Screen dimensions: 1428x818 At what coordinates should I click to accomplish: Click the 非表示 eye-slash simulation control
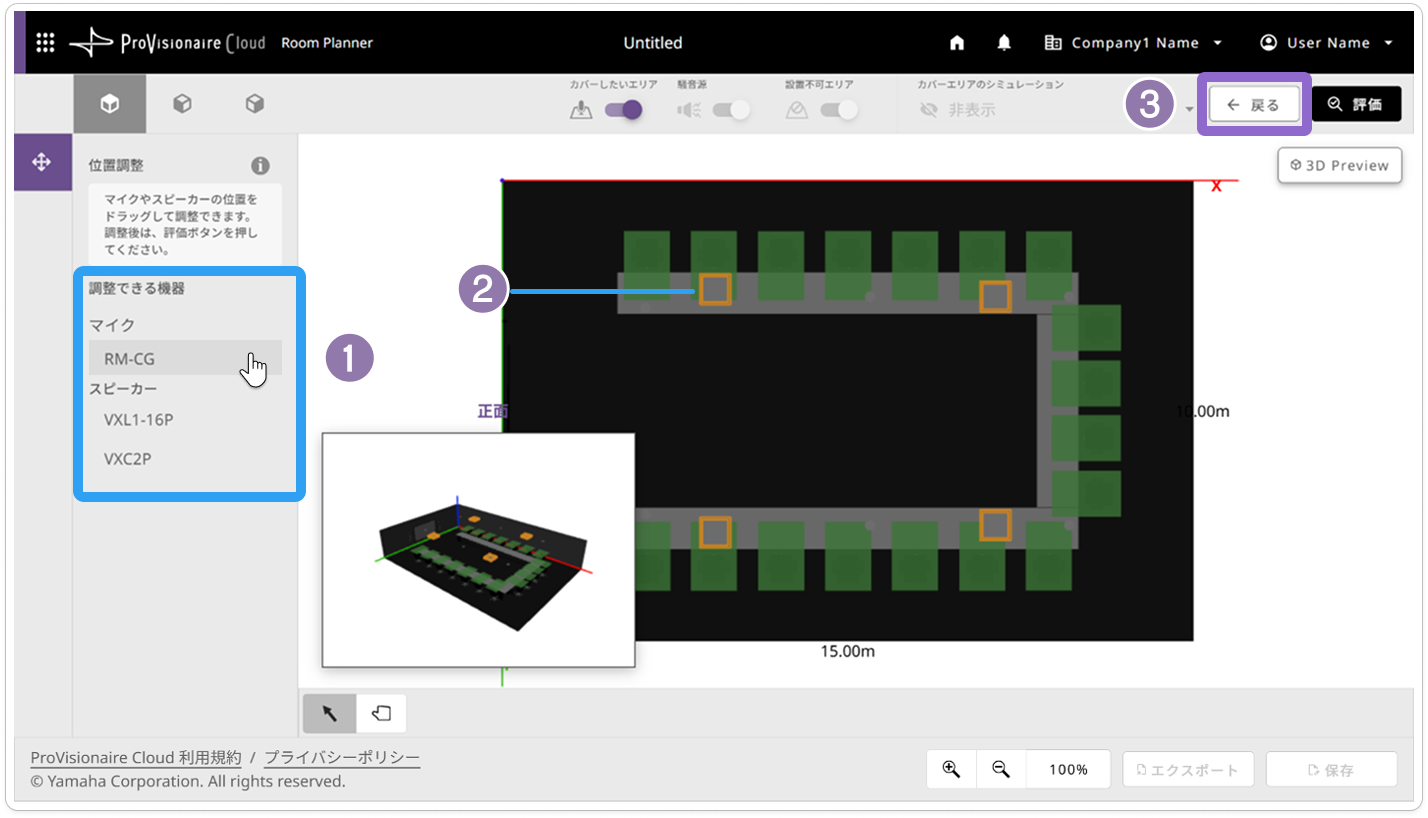click(x=957, y=110)
